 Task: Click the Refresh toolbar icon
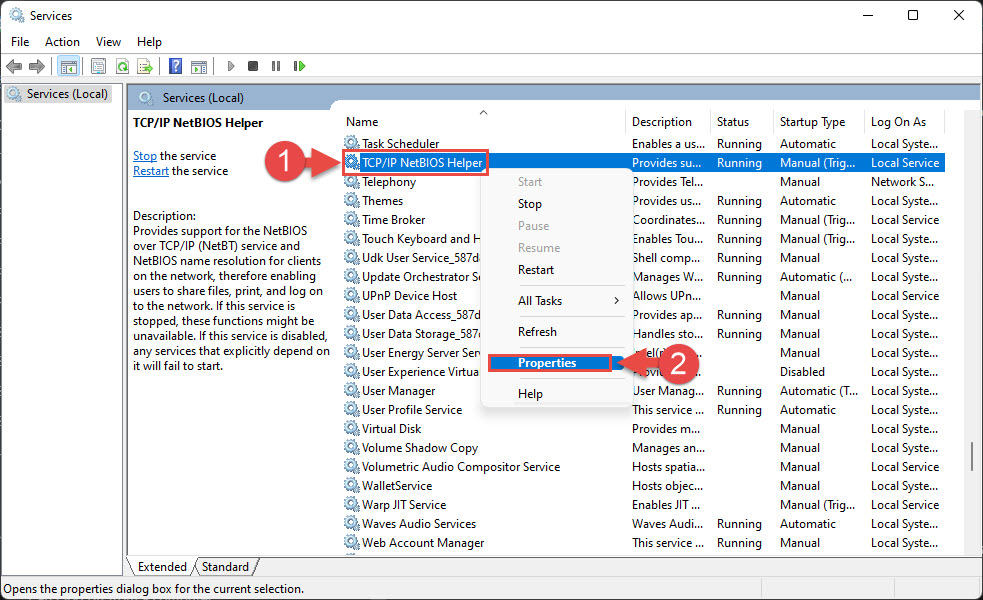pyautogui.click(x=122, y=66)
